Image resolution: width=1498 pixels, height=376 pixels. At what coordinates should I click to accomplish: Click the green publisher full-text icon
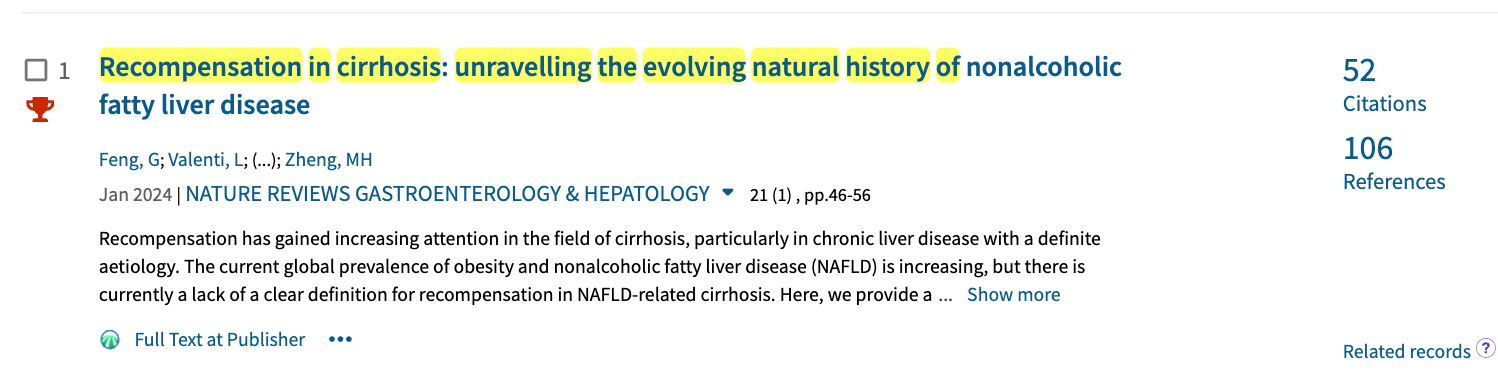point(110,340)
